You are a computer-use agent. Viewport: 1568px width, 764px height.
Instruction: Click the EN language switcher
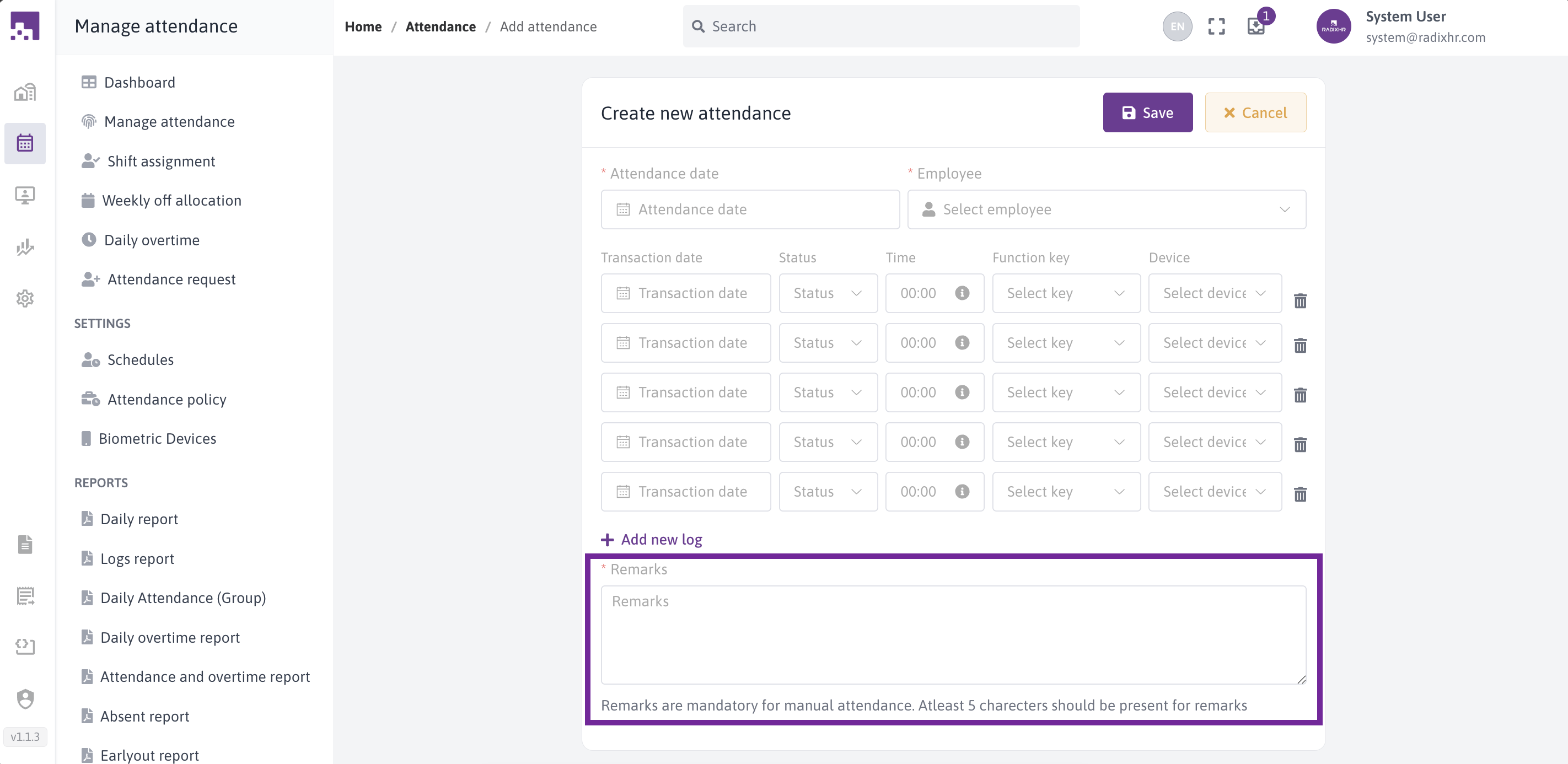click(x=1177, y=26)
